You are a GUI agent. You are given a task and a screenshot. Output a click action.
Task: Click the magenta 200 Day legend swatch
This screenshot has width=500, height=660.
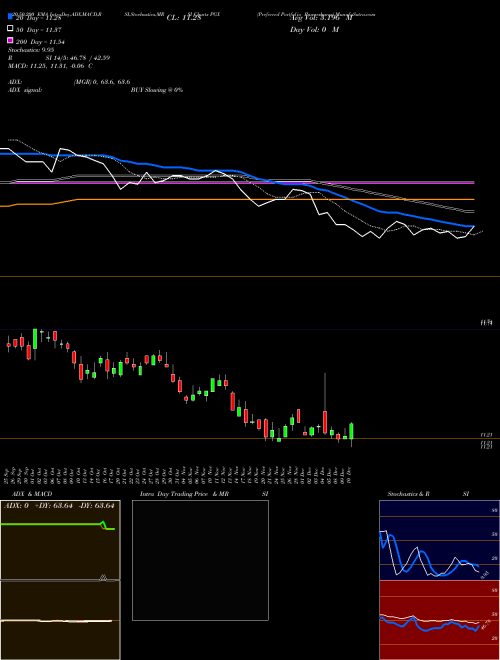coord(10,40)
